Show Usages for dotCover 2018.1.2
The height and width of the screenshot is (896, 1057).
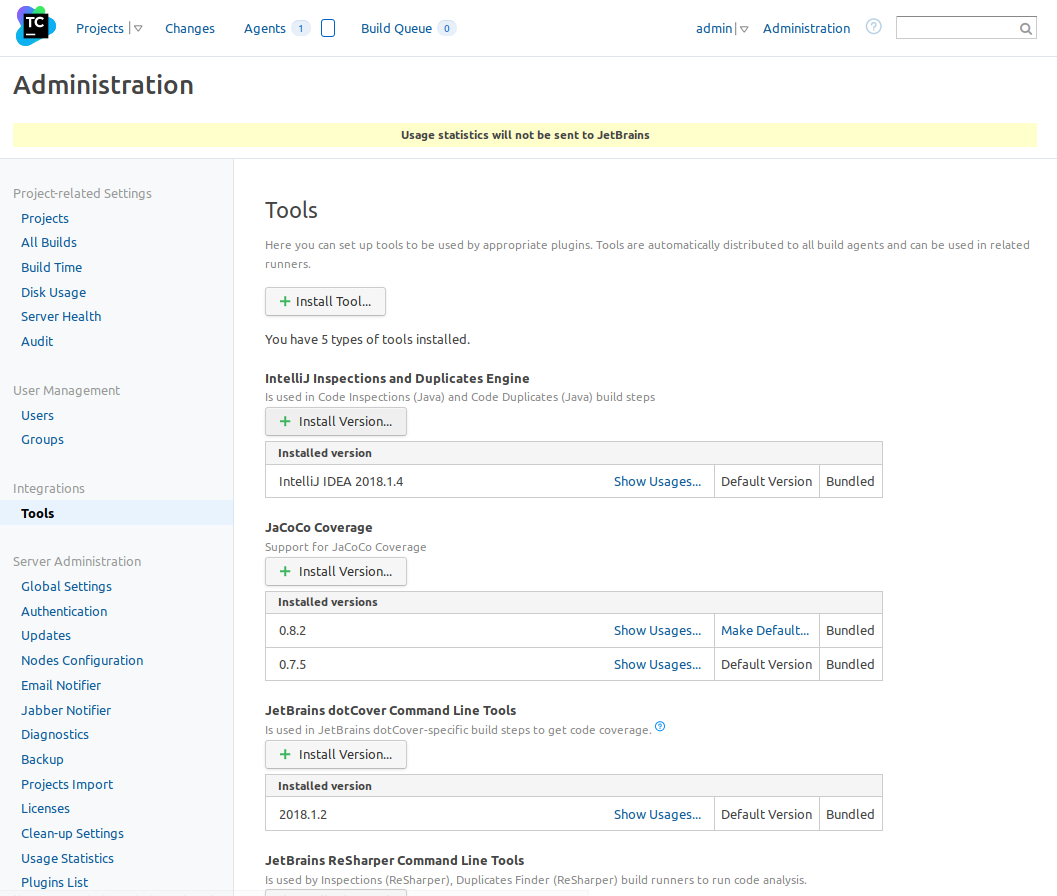pos(657,814)
